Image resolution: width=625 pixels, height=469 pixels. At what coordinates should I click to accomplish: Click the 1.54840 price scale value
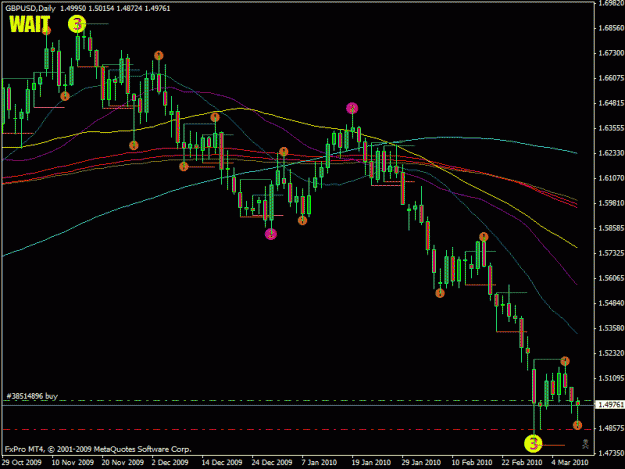click(x=611, y=303)
